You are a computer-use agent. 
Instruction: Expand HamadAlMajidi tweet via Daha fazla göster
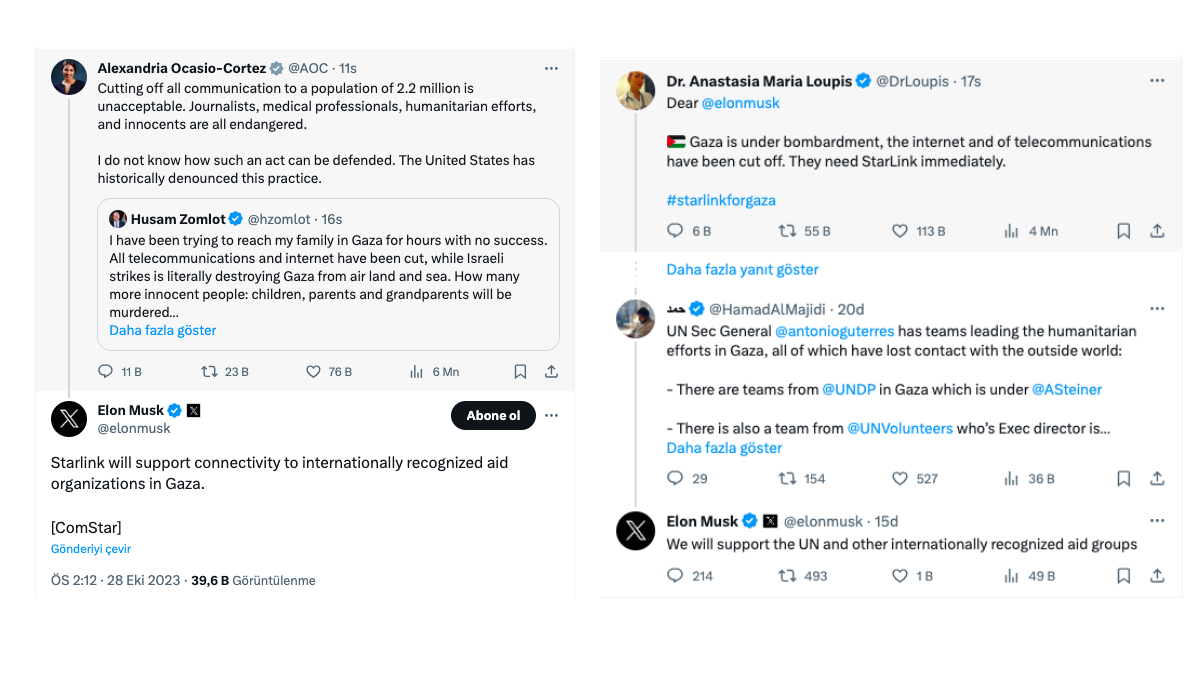[x=724, y=448]
